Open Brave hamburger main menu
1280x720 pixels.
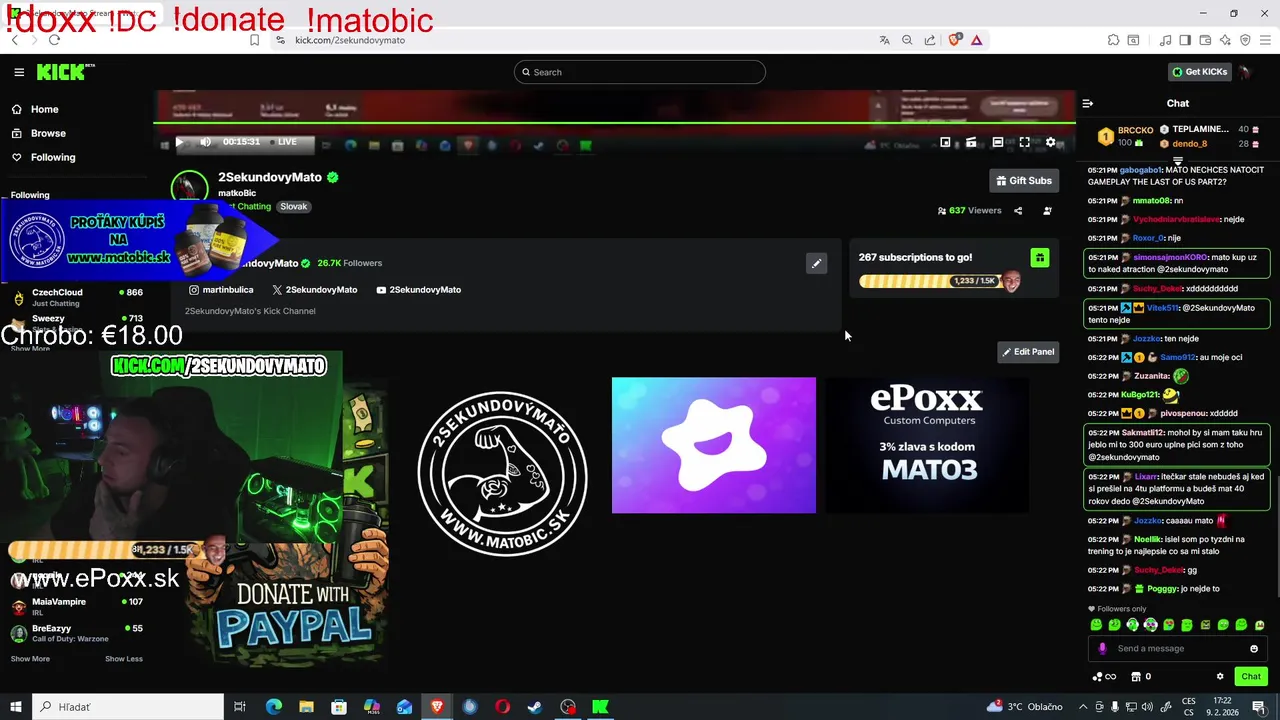pyautogui.click(x=1265, y=40)
